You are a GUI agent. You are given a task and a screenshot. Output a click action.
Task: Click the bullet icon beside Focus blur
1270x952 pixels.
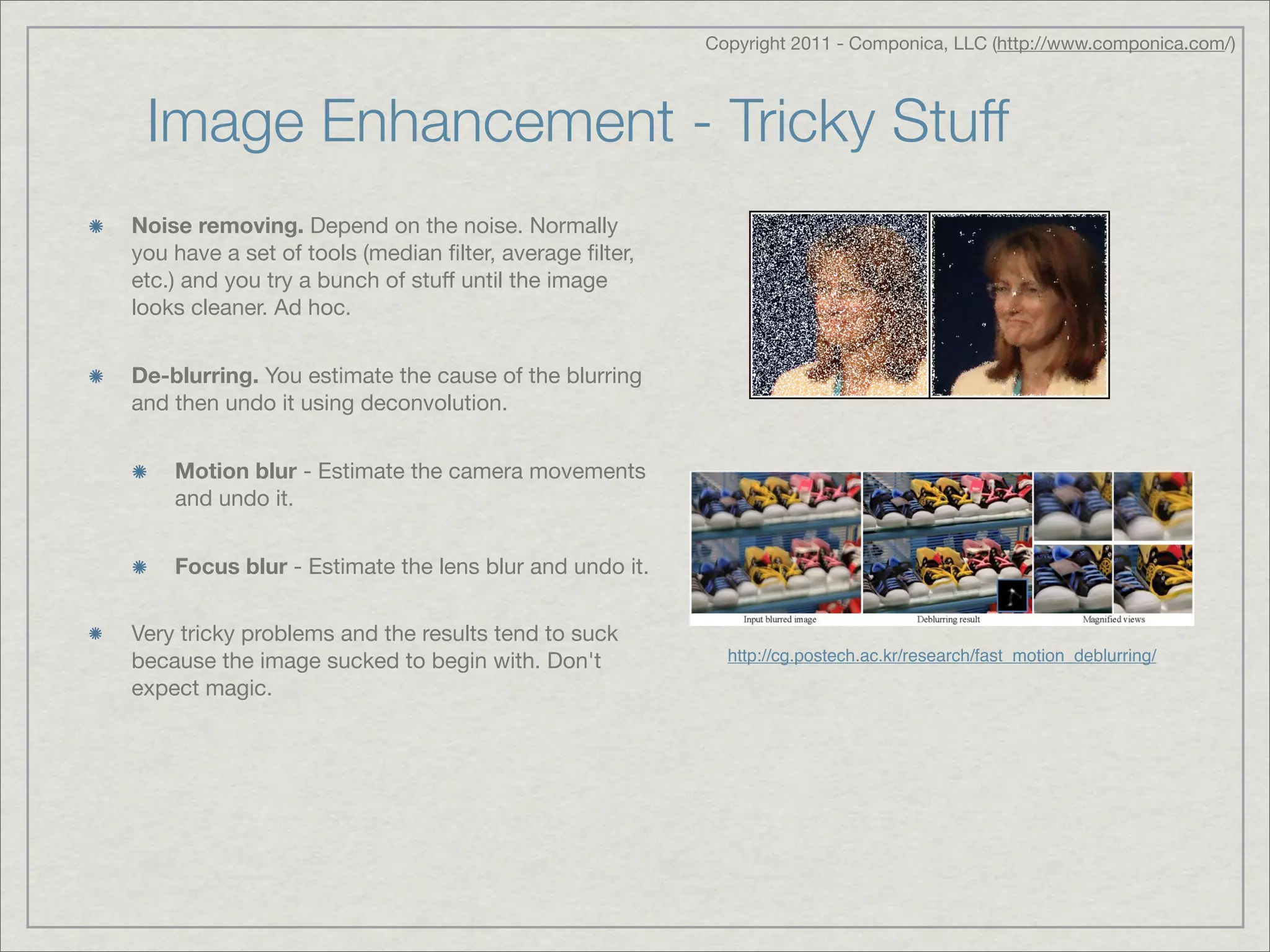click(x=140, y=567)
